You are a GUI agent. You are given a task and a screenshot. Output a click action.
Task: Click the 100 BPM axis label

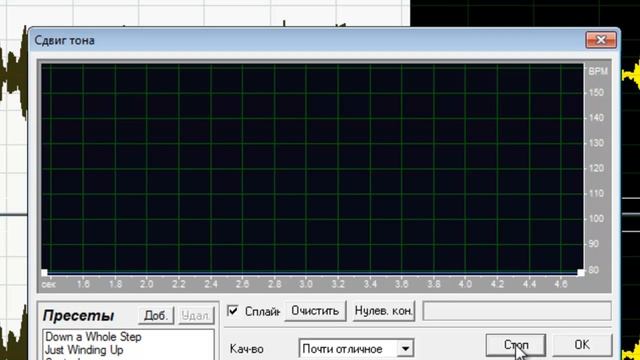[596, 218]
